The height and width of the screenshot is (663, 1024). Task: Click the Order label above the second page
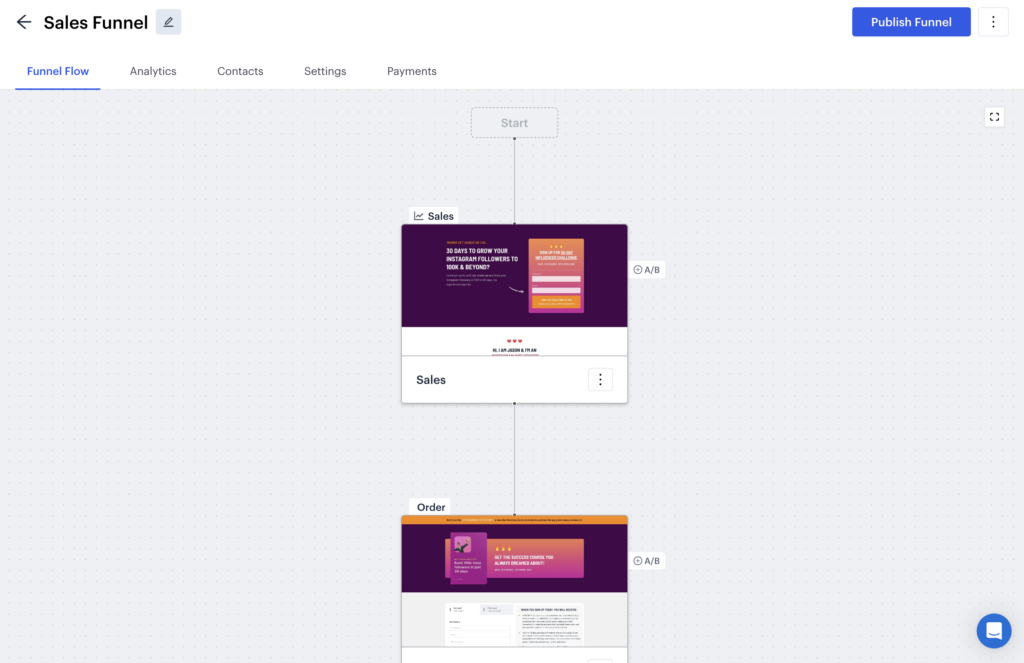coord(429,507)
